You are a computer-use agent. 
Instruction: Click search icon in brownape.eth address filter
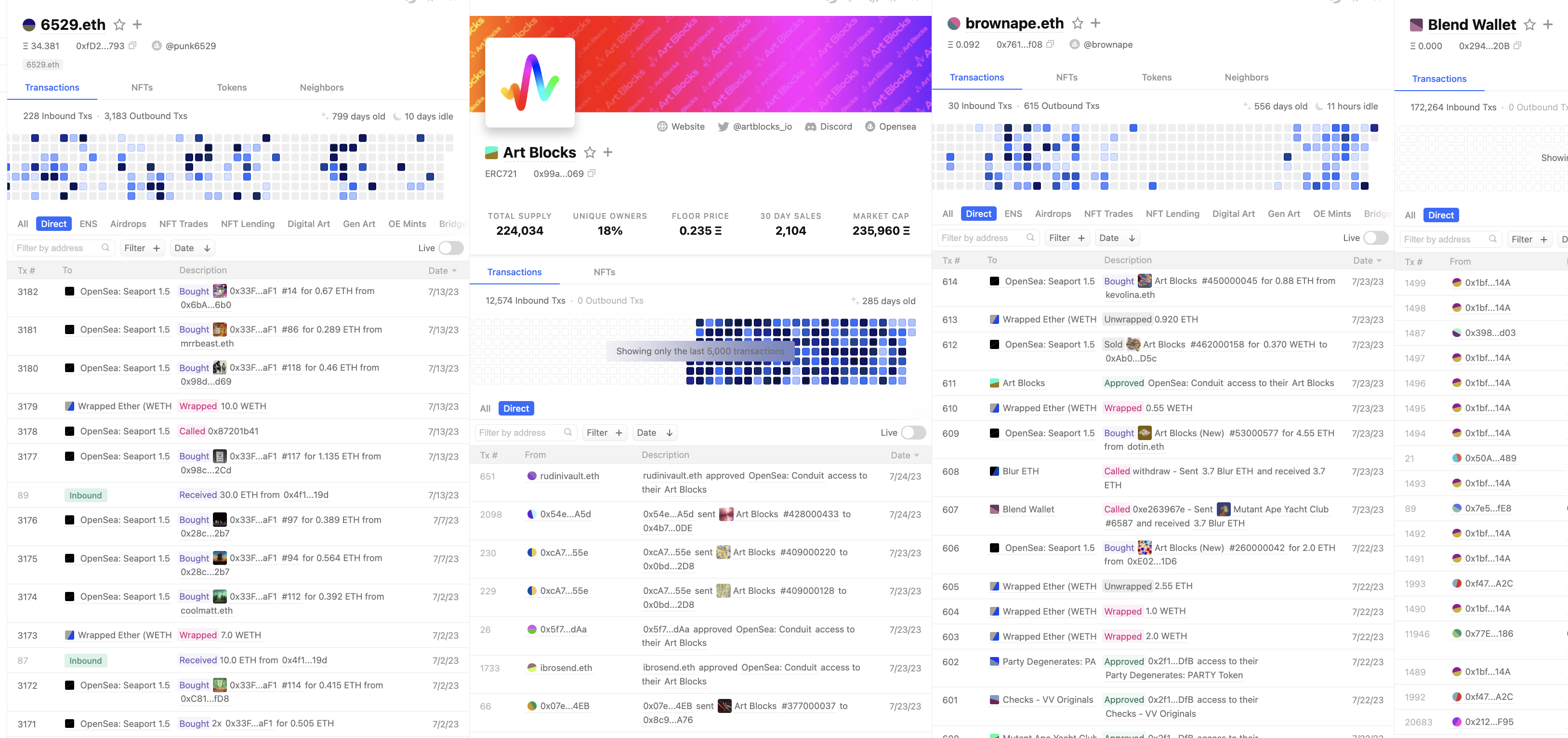coord(1030,238)
